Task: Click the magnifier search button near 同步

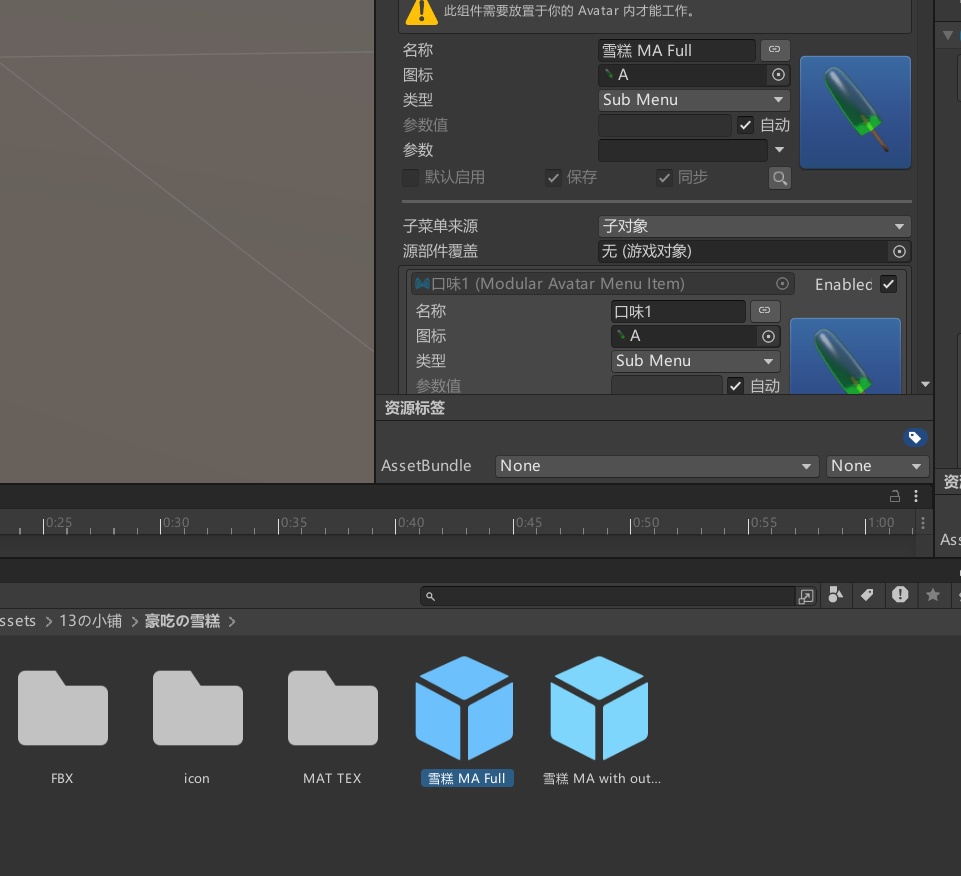Action: pos(780,178)
